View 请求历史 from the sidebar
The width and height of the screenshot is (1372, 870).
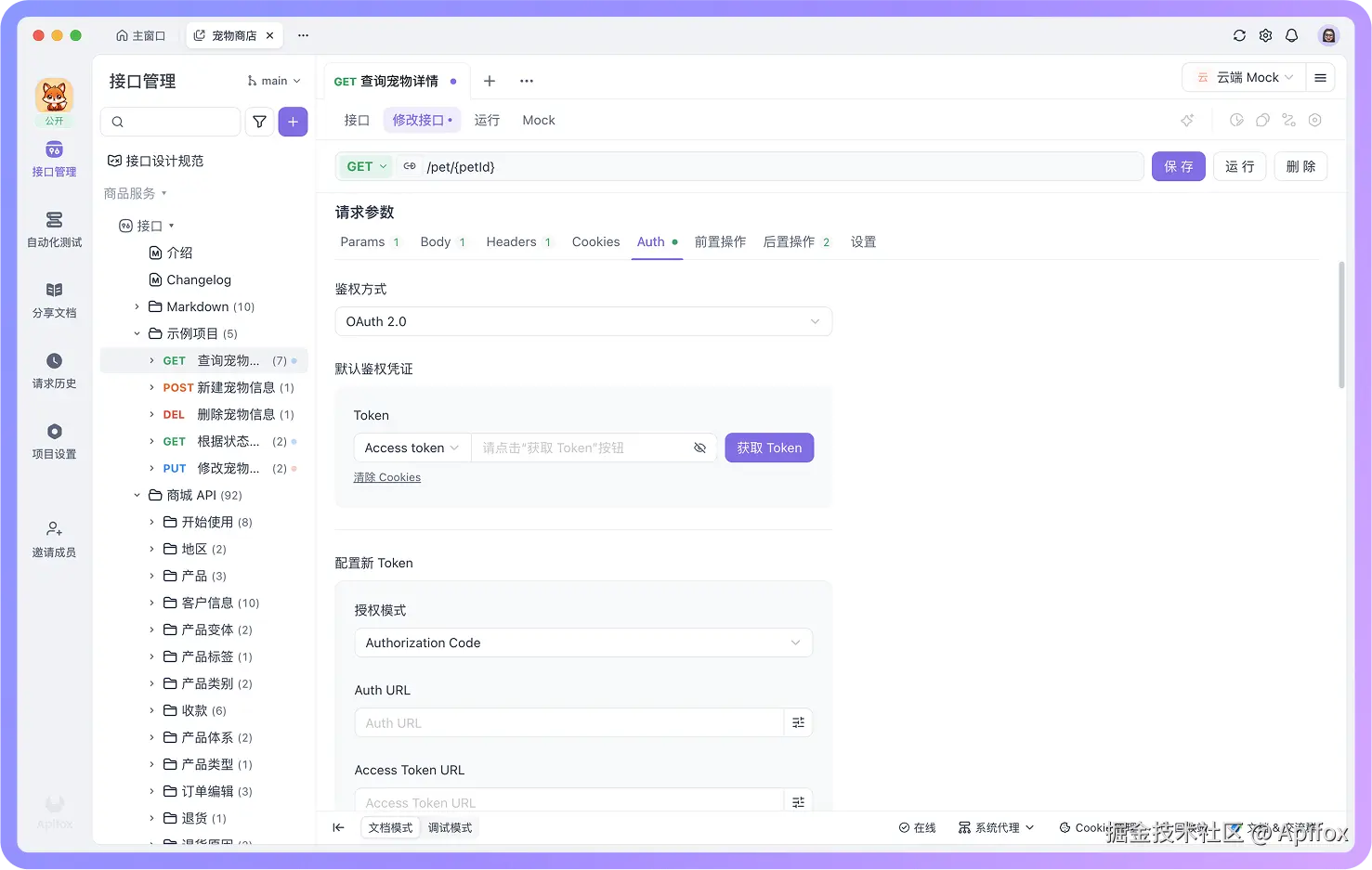pos(53,370)
